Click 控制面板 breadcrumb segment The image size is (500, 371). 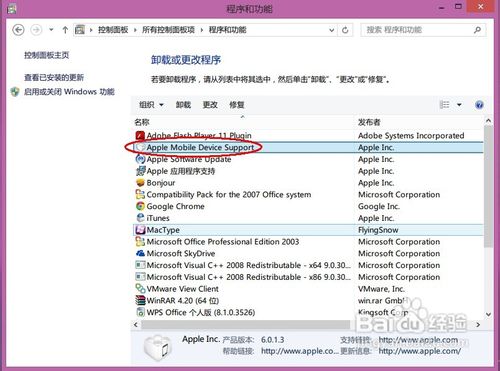(x=113, y=30)
